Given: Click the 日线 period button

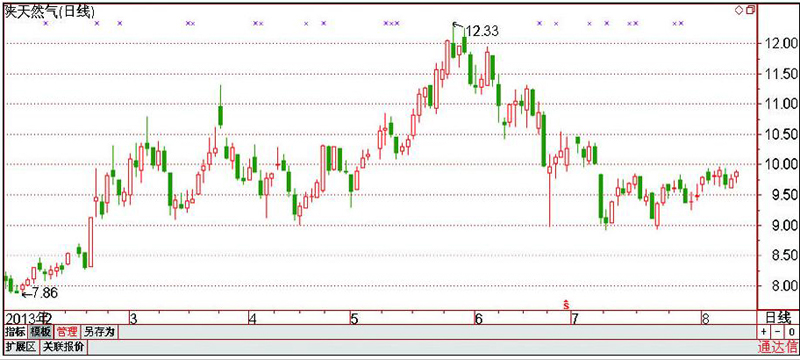Looking at the screenshot, I should (x=778, y=318).
